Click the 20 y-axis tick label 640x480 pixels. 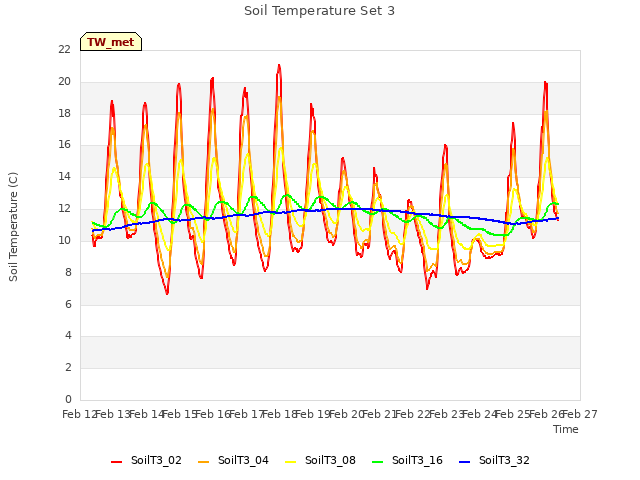(x=64, y=81)
